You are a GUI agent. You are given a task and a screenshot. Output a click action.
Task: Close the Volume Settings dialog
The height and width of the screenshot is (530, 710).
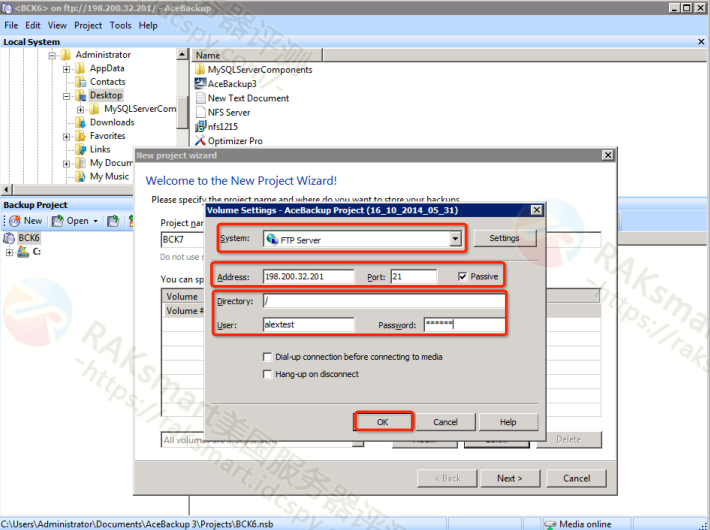(x=537, y=210)
